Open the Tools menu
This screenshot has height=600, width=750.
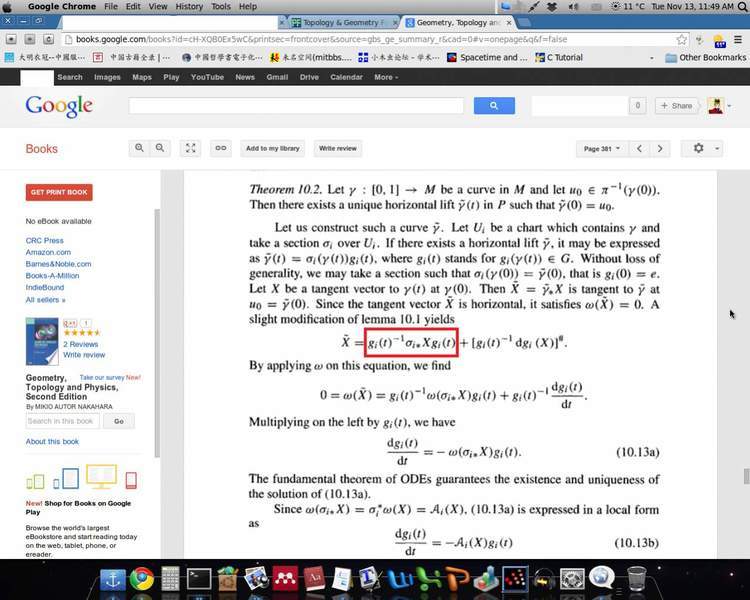[221, 6]
